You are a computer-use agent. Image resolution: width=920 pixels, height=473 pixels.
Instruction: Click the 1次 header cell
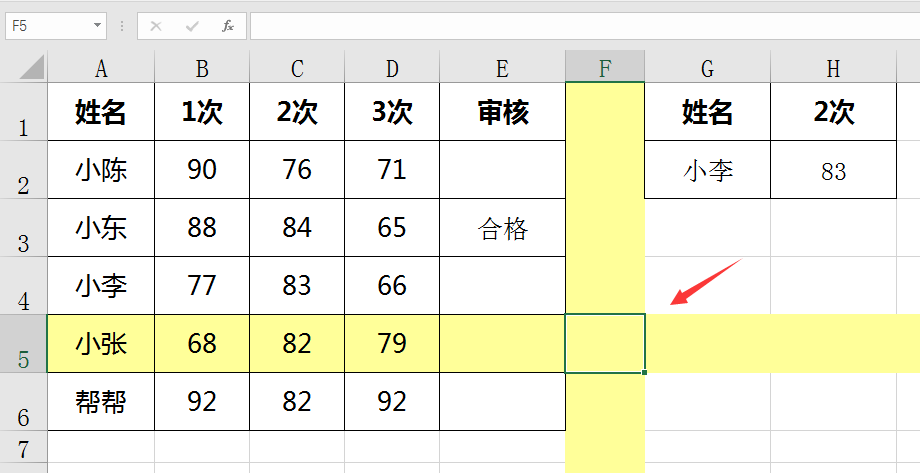click(x=202, y=112)
